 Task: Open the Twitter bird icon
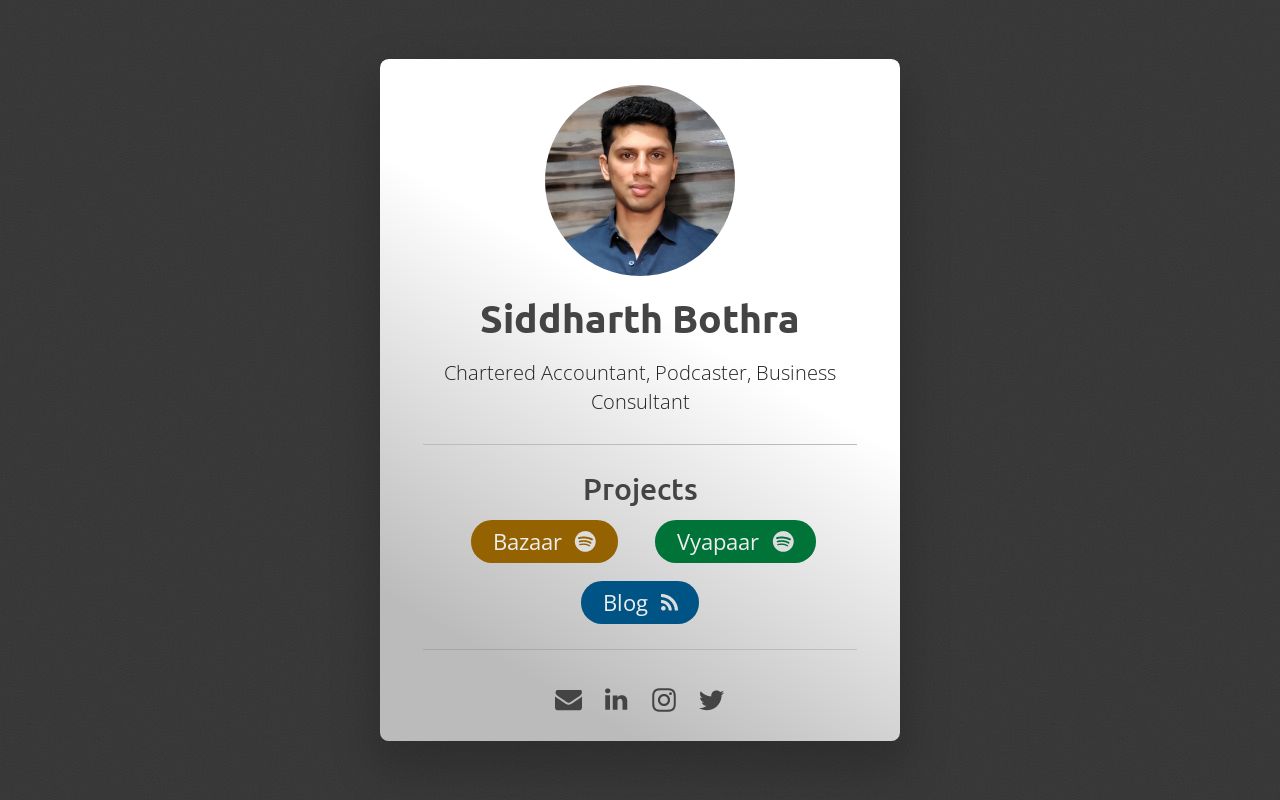point(711,700)
